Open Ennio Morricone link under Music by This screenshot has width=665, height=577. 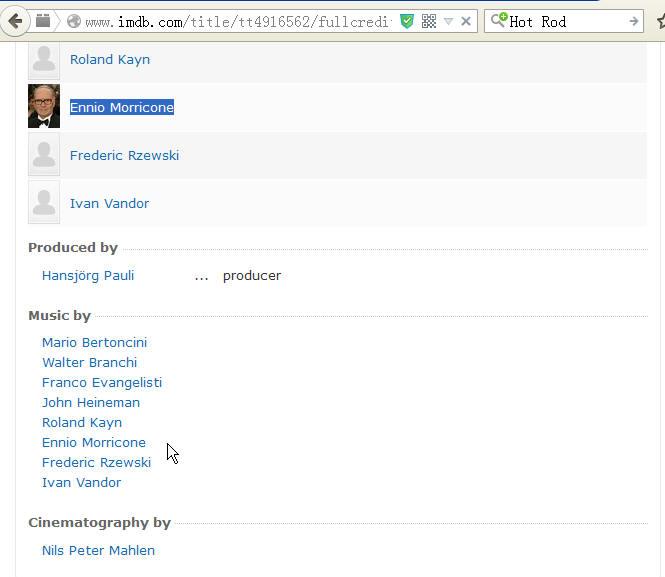point(94,443)
